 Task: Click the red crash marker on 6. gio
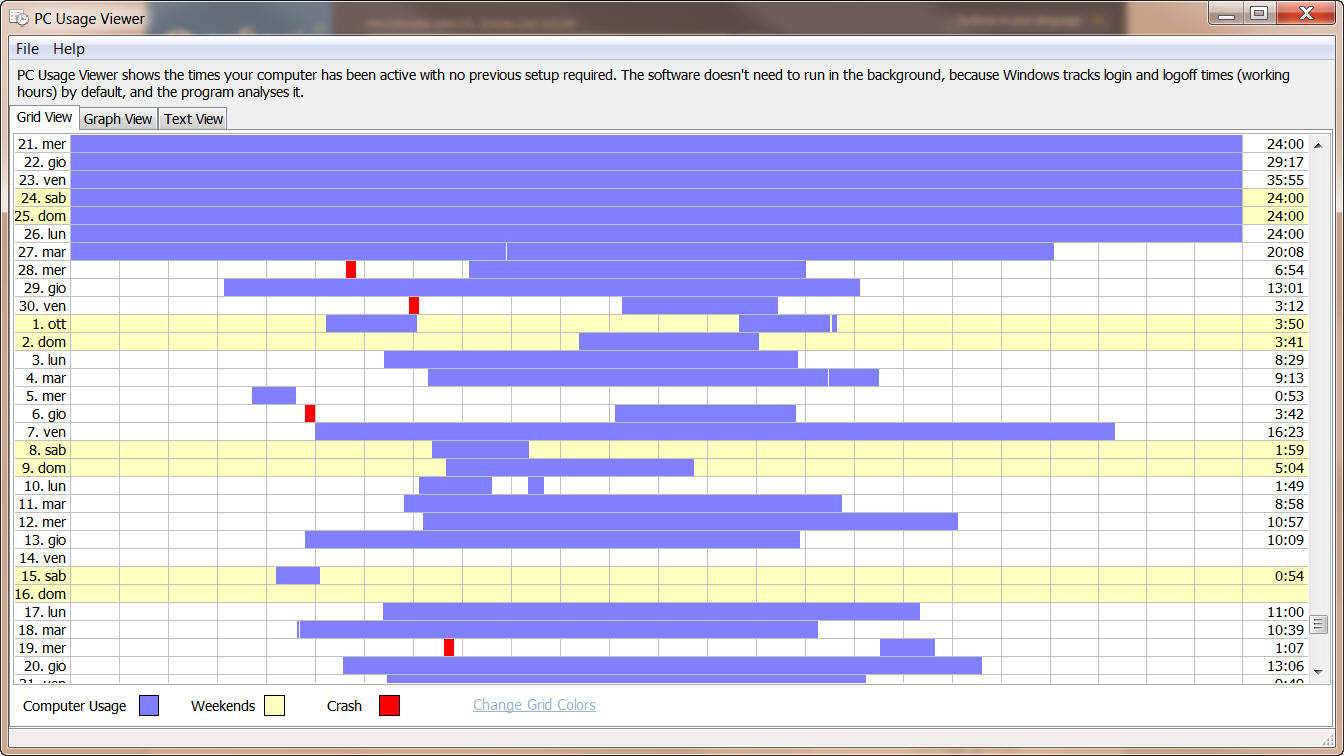coord(310,414)
